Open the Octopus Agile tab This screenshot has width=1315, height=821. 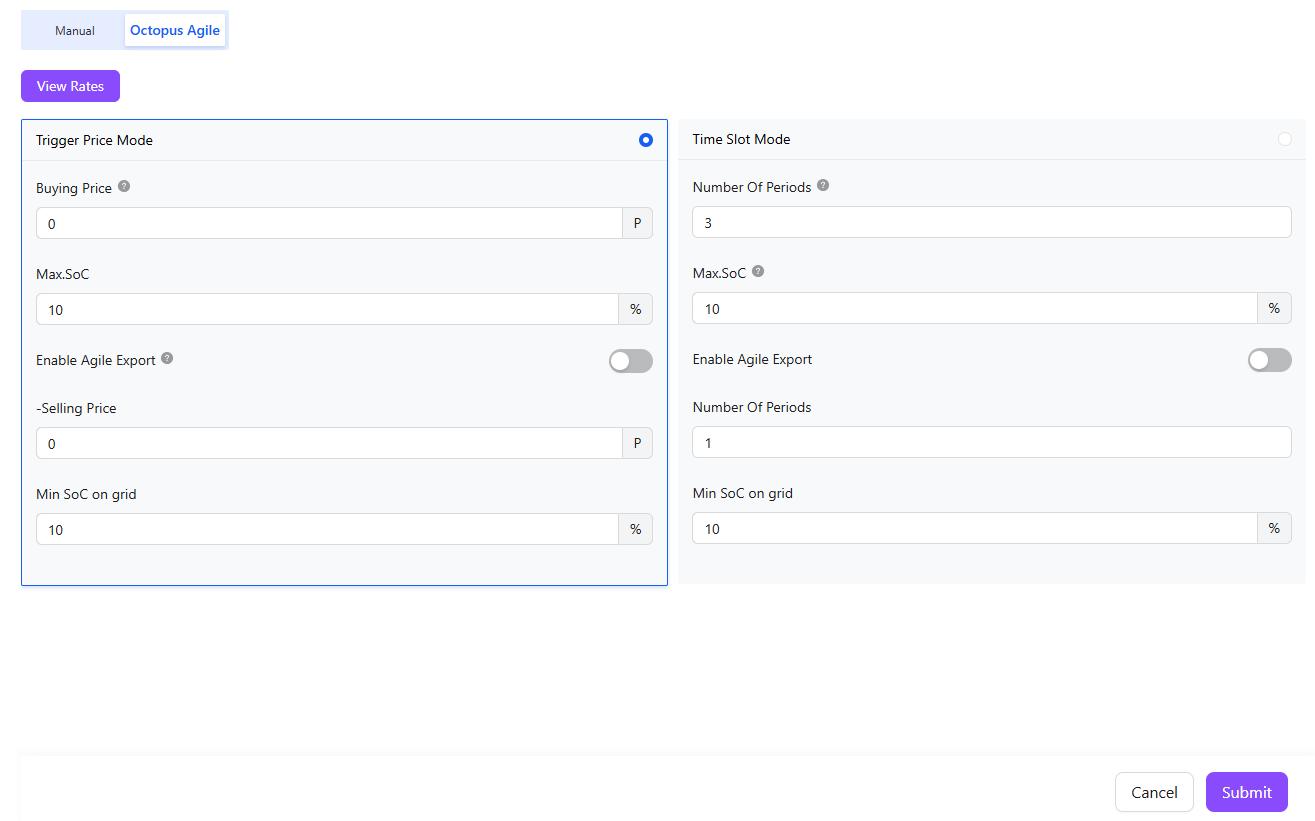(175, 31)
